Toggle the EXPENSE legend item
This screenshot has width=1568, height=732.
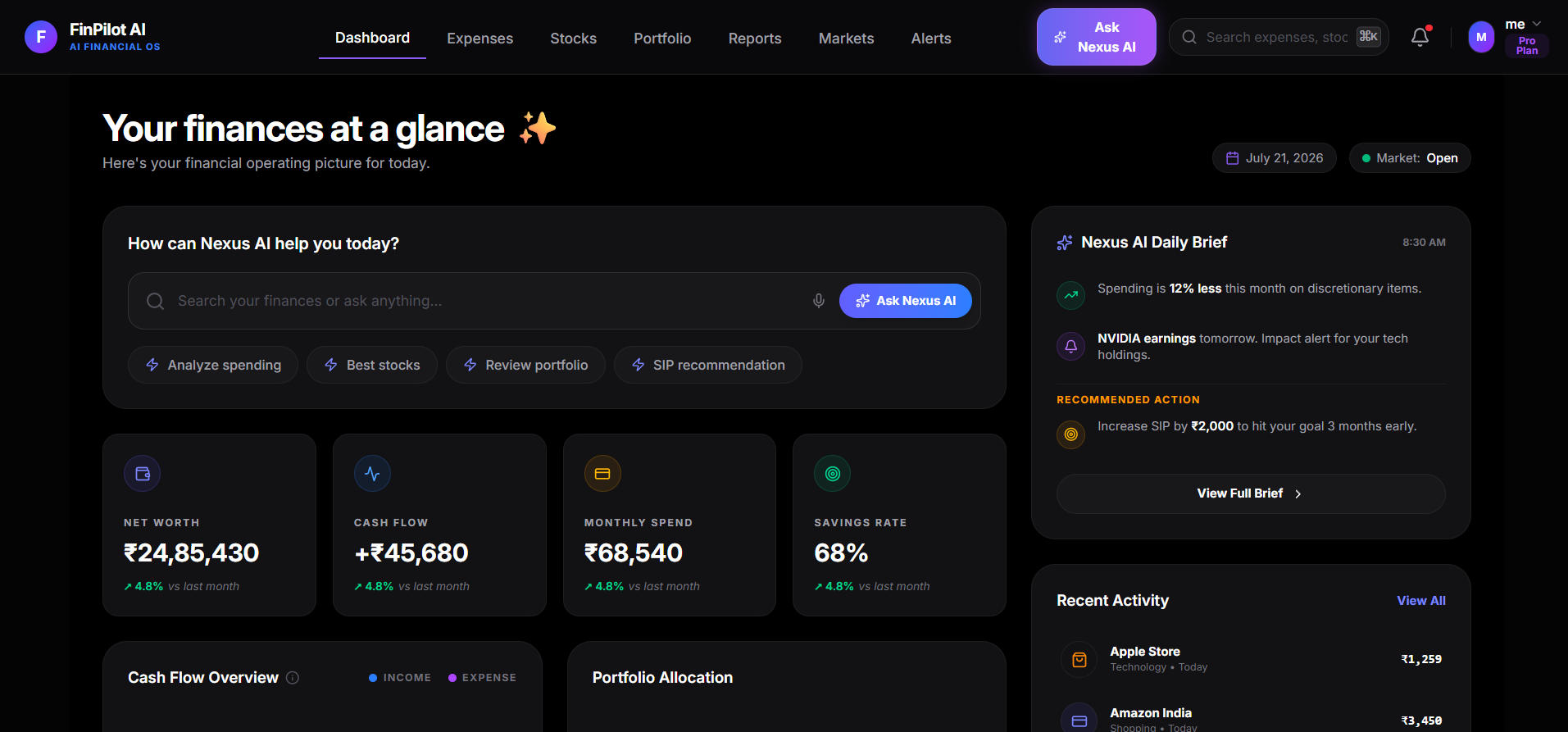482,678
